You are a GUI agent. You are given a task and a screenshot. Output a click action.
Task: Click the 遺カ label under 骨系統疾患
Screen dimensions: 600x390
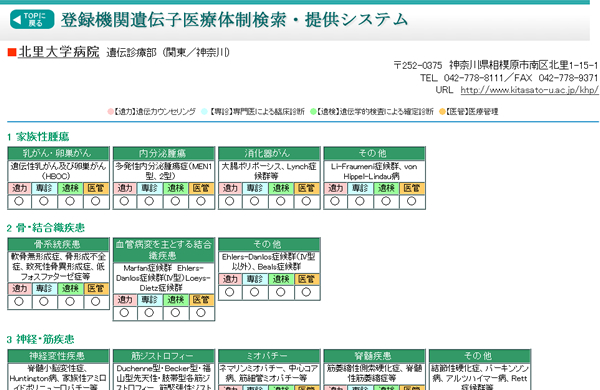pyautogui.click(x=20, y=289)
